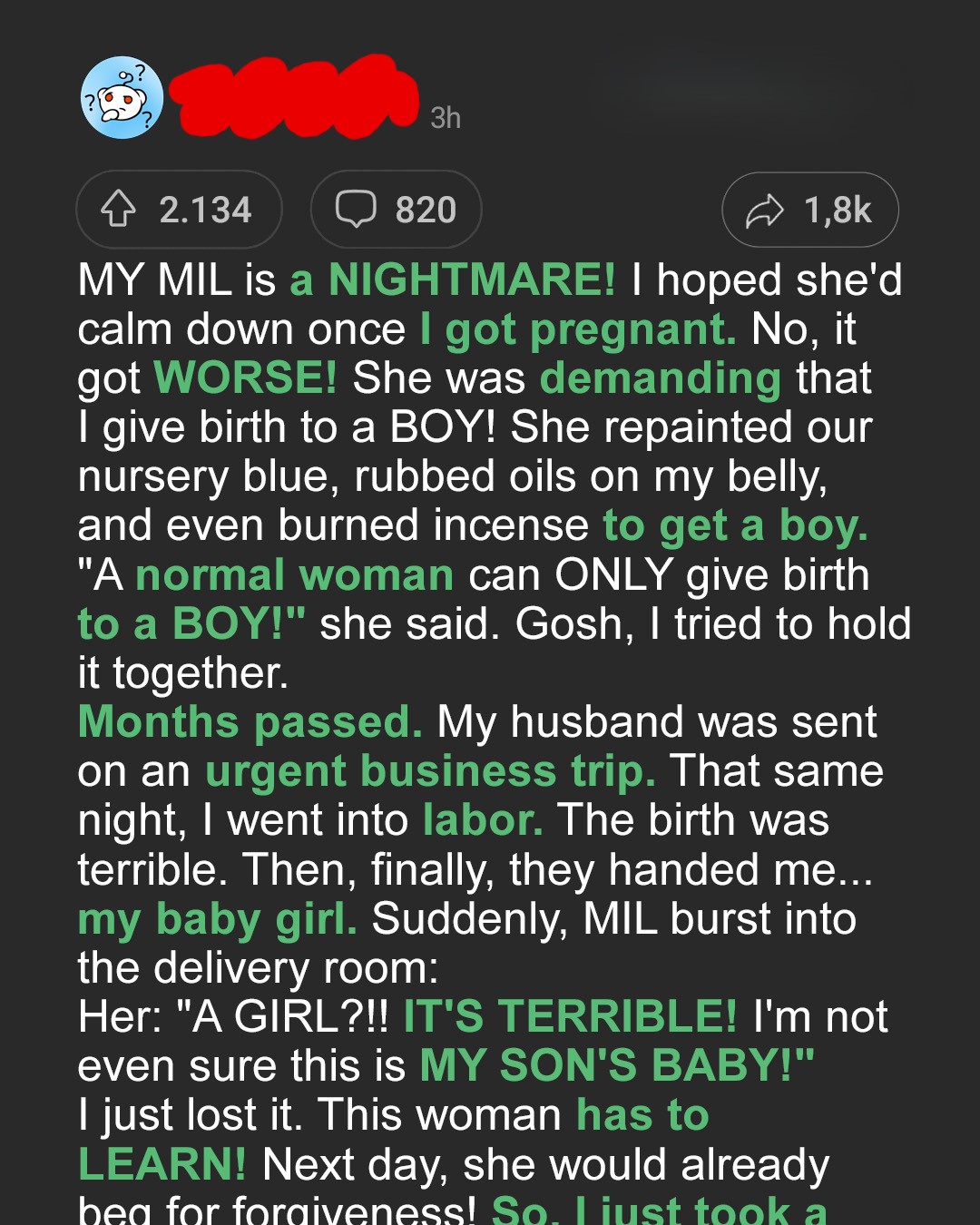Click the highlighted words "normal woman"

click(x=295, y=575)
